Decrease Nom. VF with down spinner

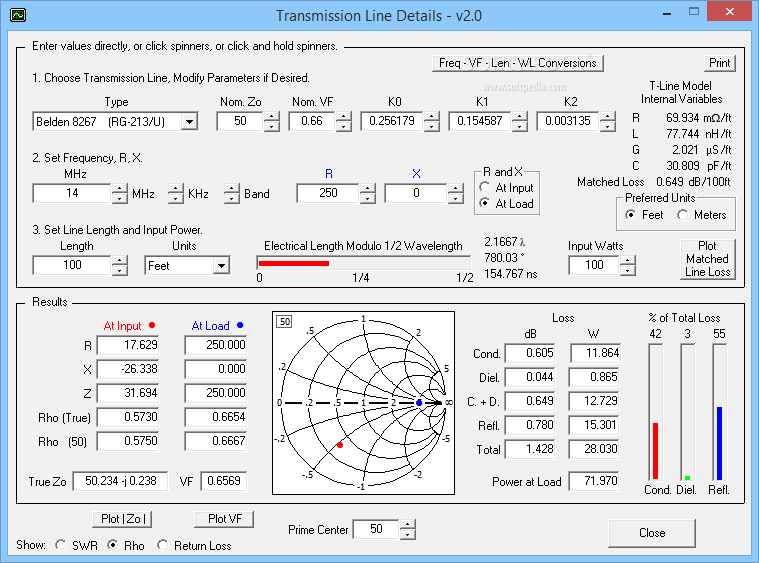click(344, 127)
